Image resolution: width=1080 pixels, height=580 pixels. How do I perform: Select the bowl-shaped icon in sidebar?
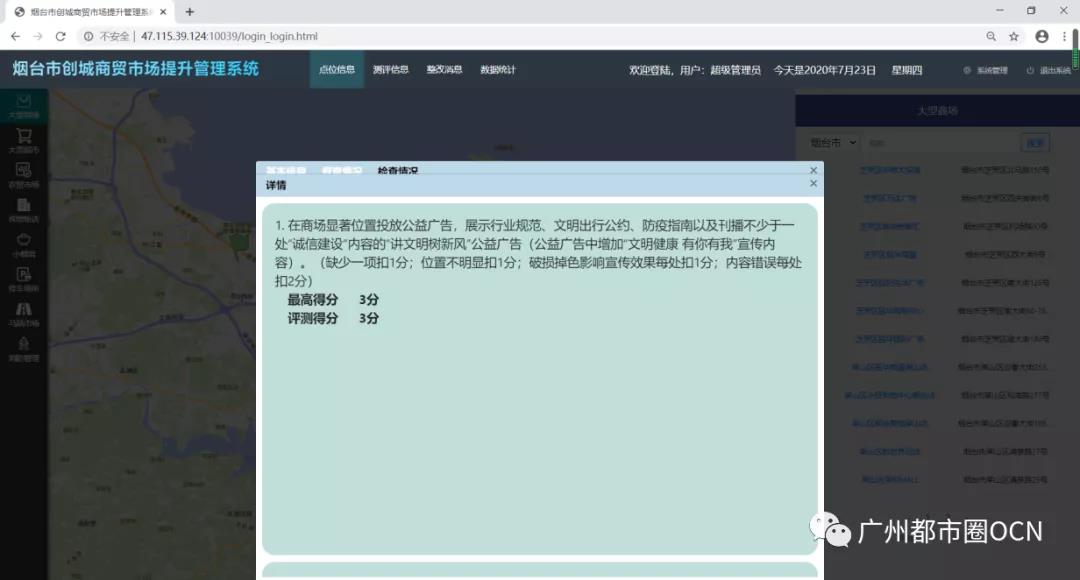pos(24,240)
